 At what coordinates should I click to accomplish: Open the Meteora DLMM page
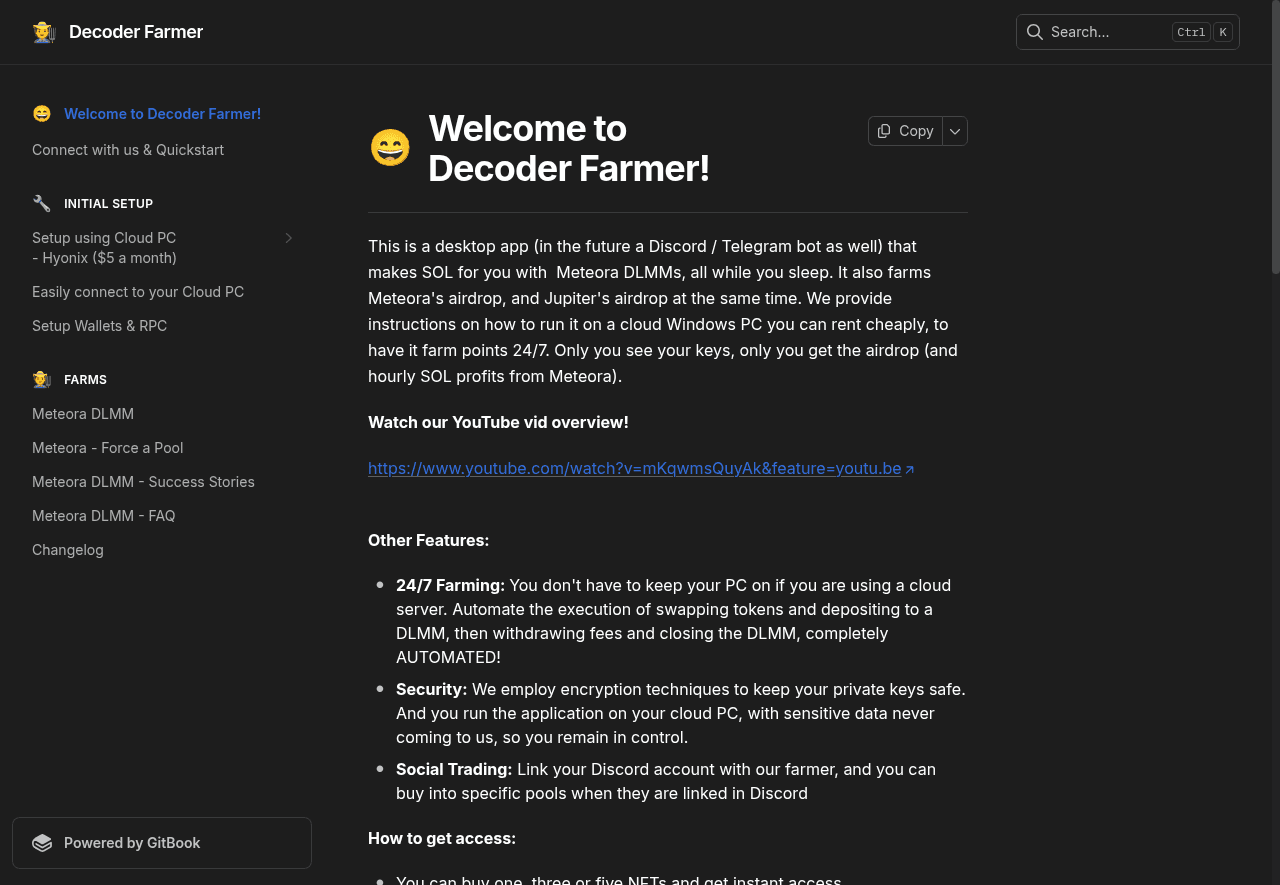pos(83,413)
